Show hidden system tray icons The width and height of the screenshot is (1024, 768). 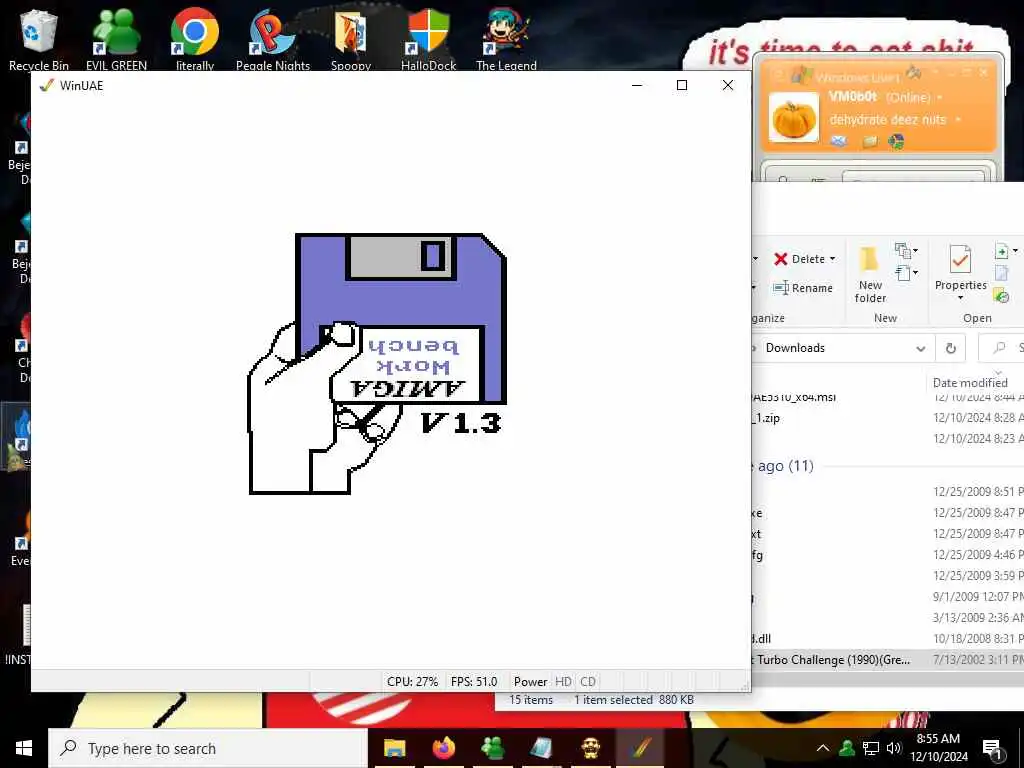[823, 748]
